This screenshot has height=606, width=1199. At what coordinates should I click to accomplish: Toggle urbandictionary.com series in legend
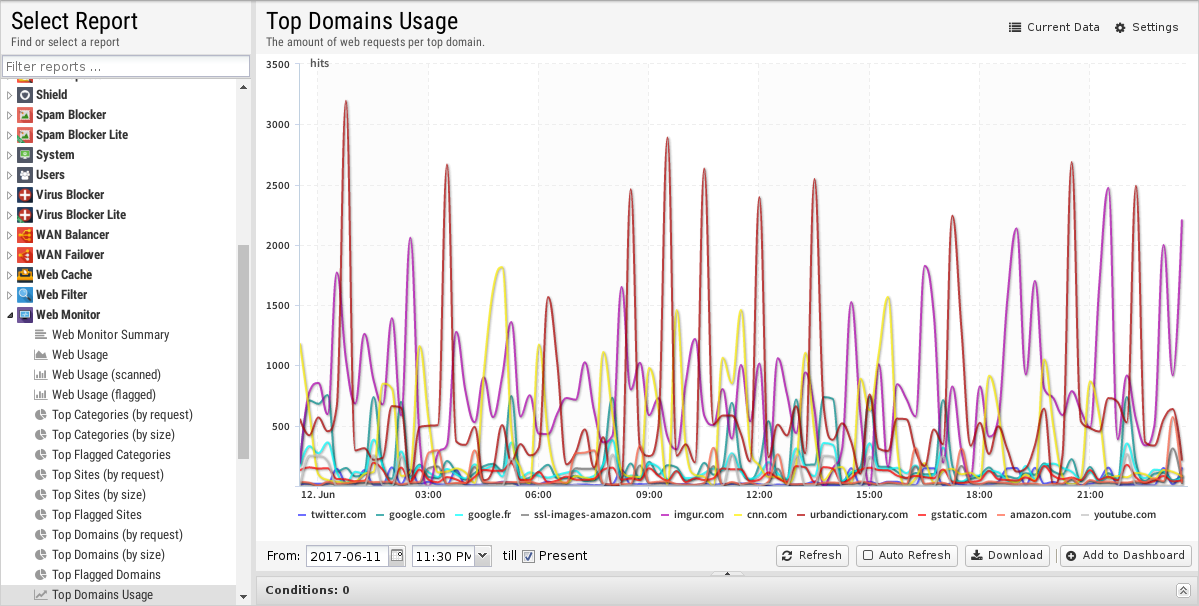[x=853, y=515]
